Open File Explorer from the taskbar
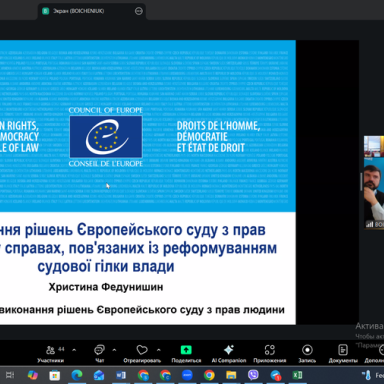384x384 pixels. (231, 375)
